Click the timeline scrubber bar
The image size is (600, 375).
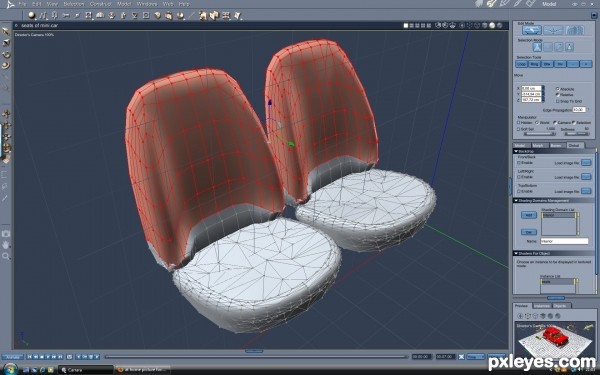point(256,357)
